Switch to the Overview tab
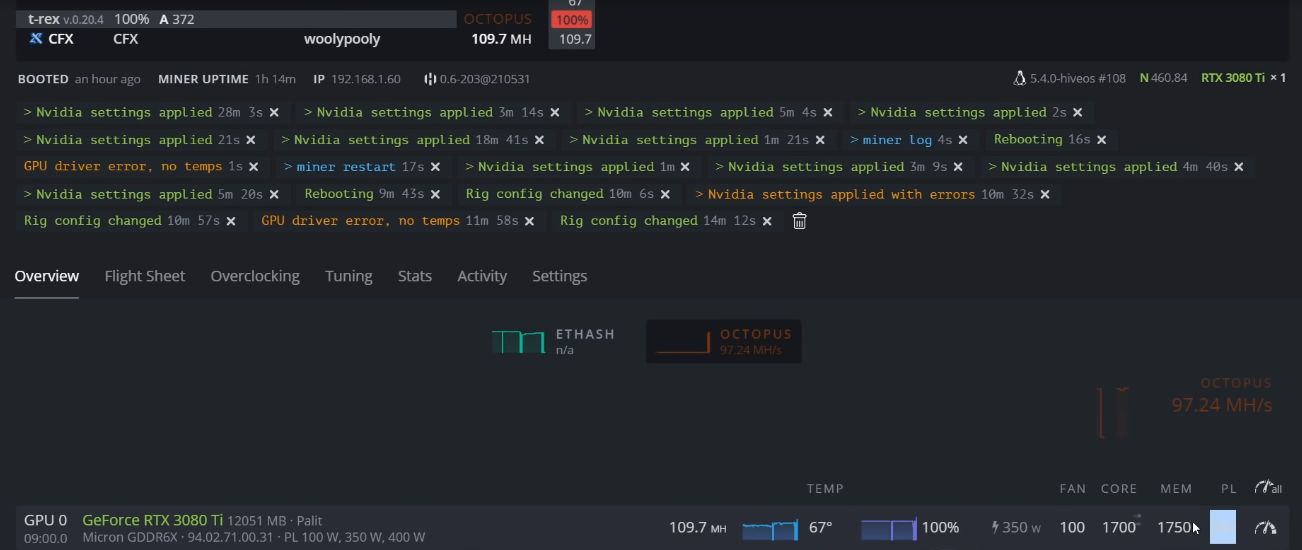Image resolution: width=1302 pixels, height=550 pixels. click(46, 276)
